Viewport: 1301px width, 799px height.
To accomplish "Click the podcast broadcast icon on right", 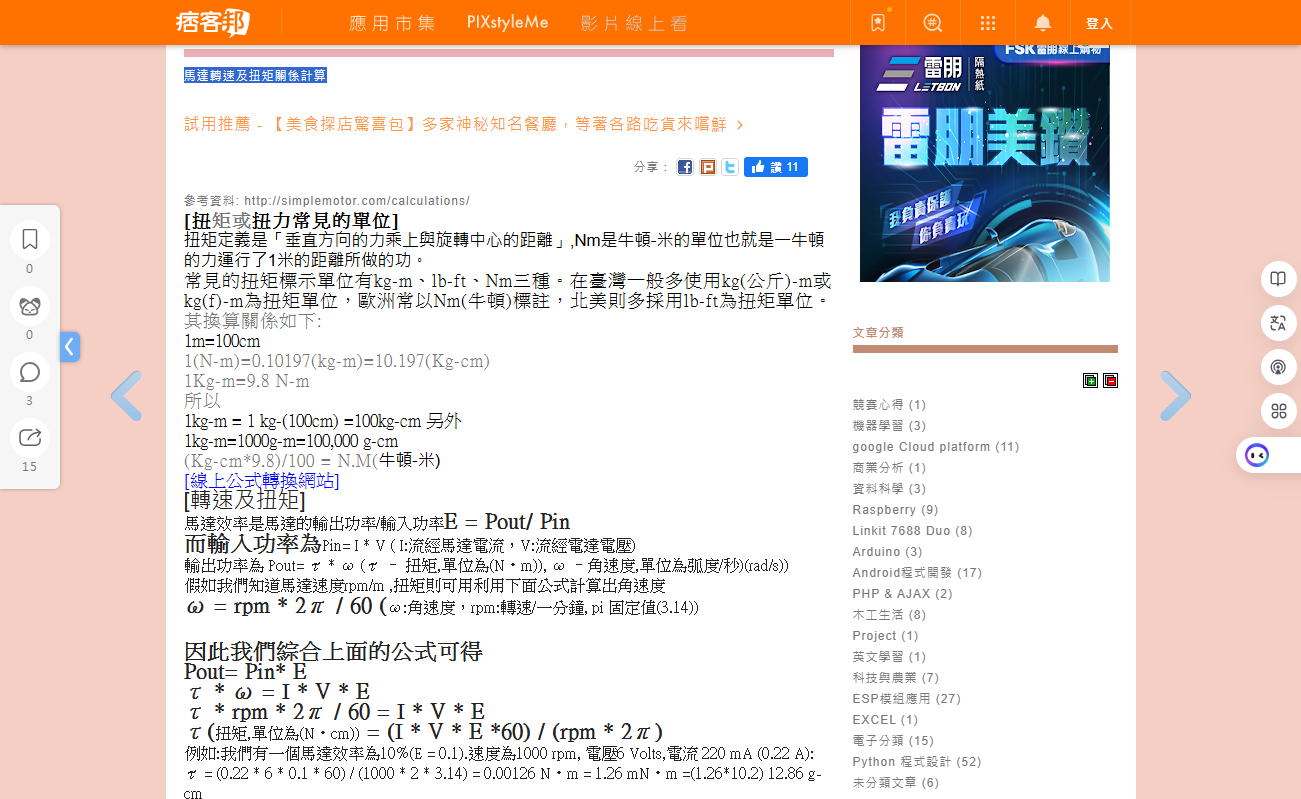I will (1278, 367).
